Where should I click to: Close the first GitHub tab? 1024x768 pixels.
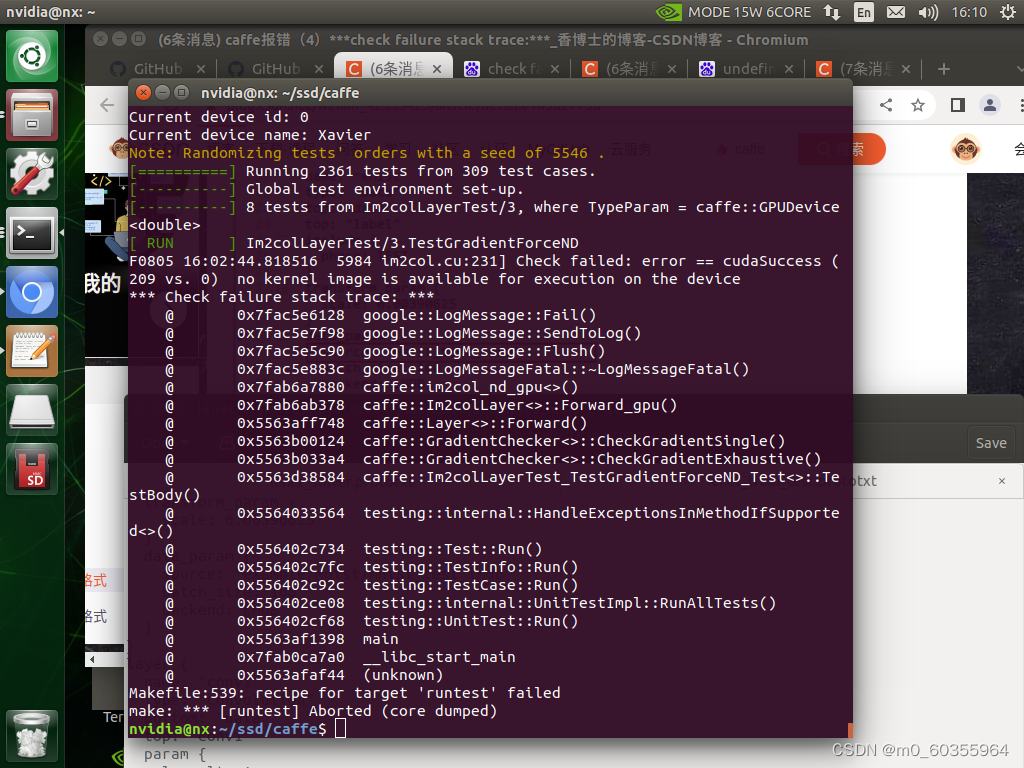200,69
